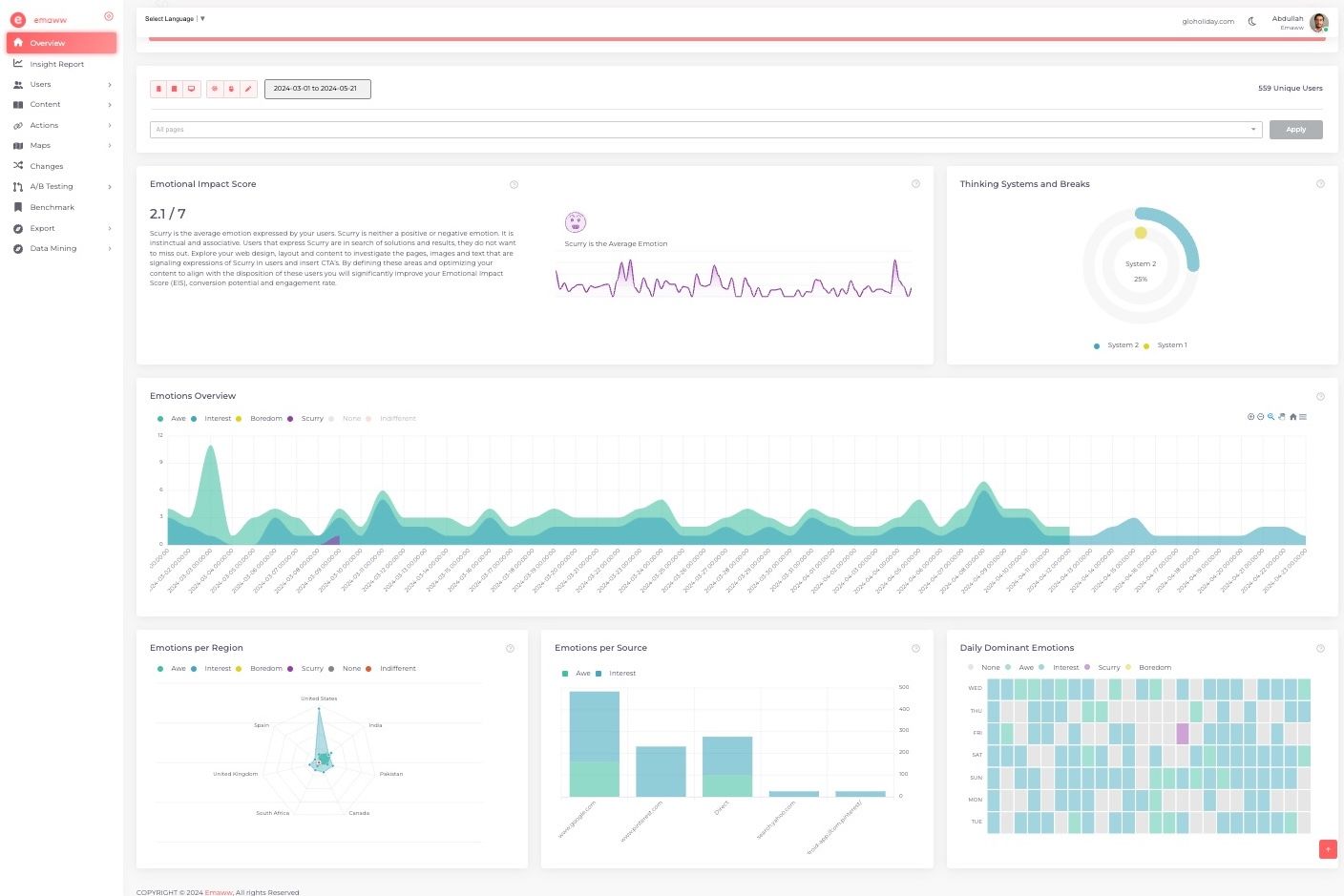The height and width of the screenshot is (896, 1344).
Task: Click www.google.com bar in Emotions per Source
Action: pos(594,744)
